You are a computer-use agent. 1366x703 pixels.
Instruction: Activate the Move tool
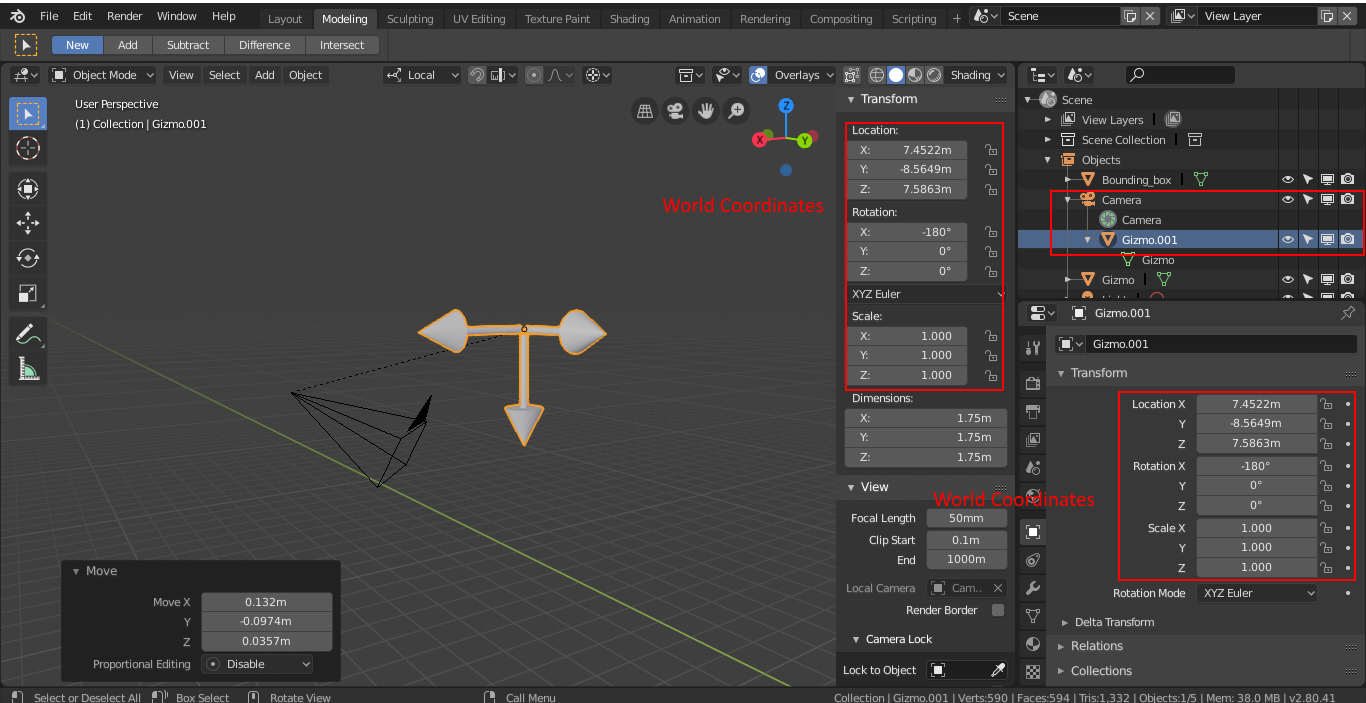click(28, 222)
